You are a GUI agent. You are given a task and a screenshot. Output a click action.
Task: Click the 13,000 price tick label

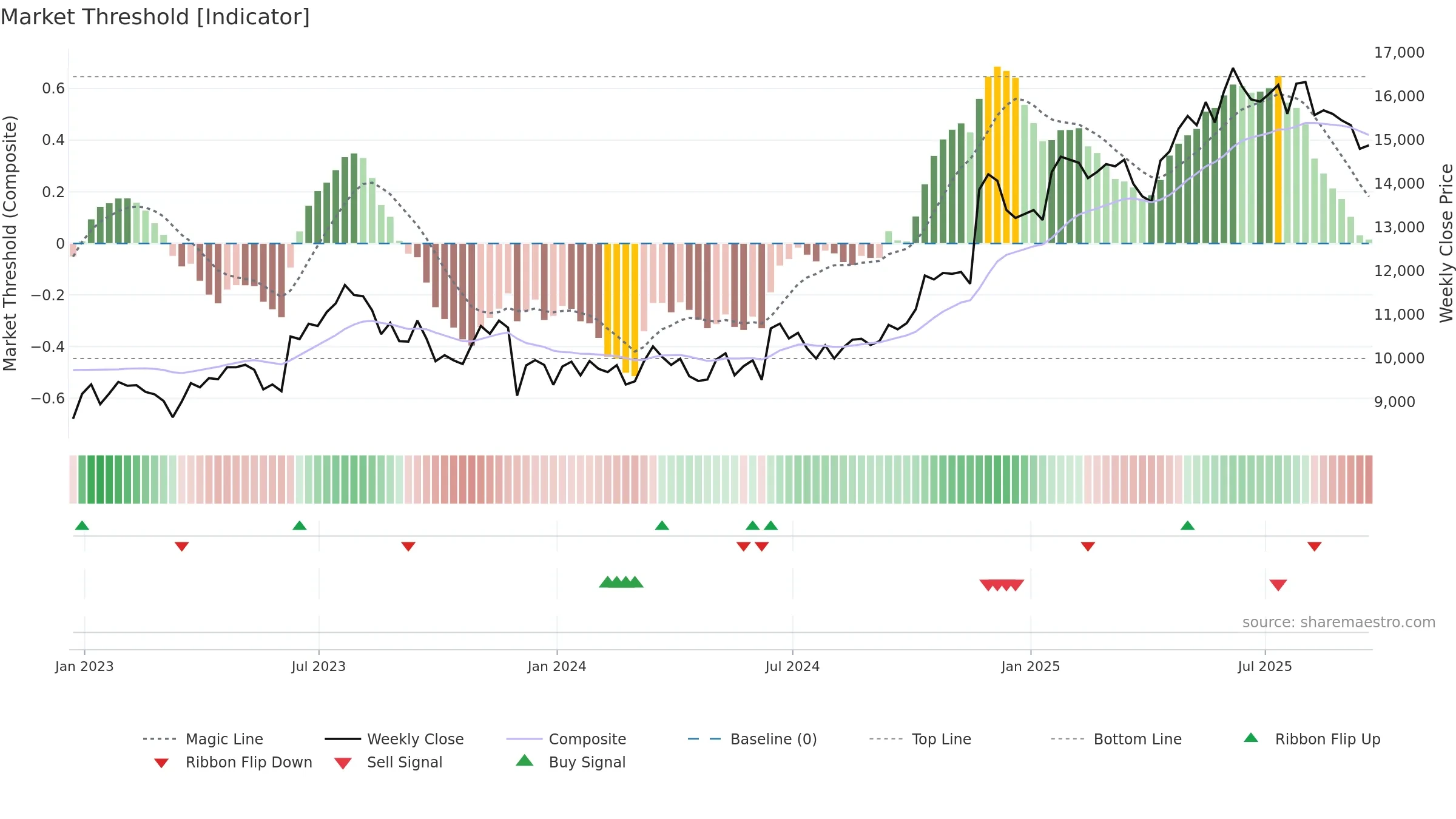click(x=1399, y=227)
